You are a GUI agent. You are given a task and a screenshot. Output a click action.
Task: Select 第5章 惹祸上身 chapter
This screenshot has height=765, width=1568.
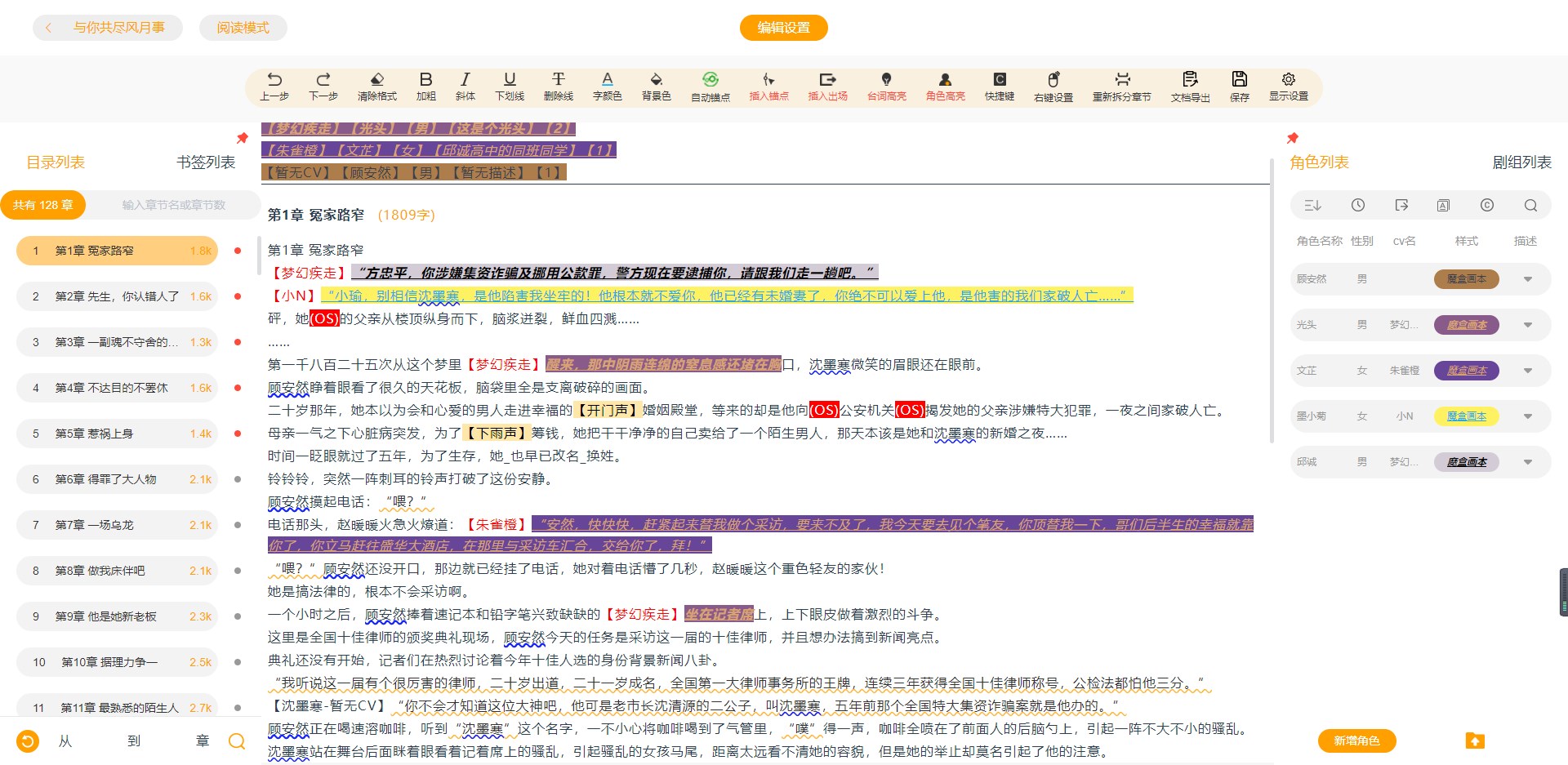117,434
